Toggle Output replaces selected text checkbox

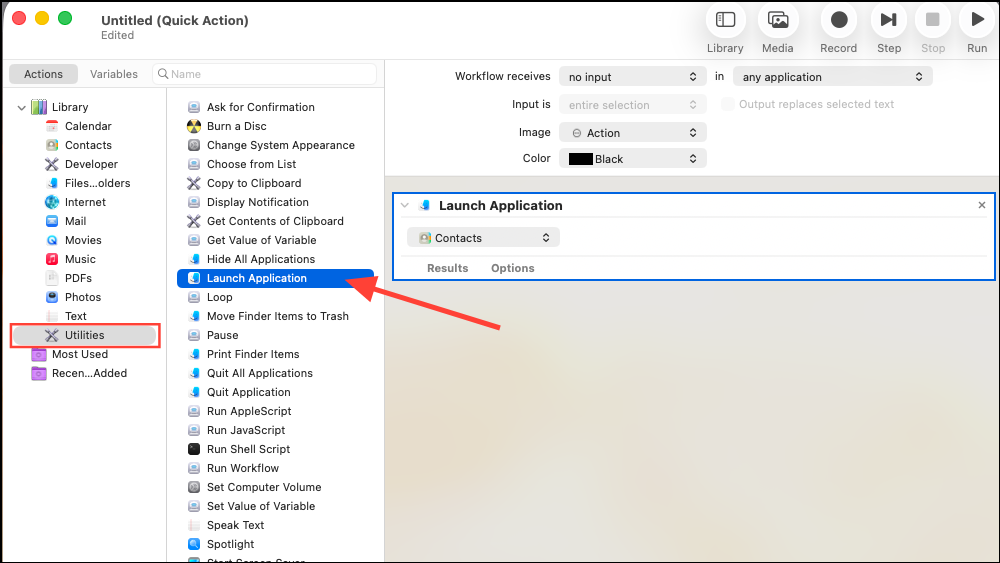tap(728, 105)
